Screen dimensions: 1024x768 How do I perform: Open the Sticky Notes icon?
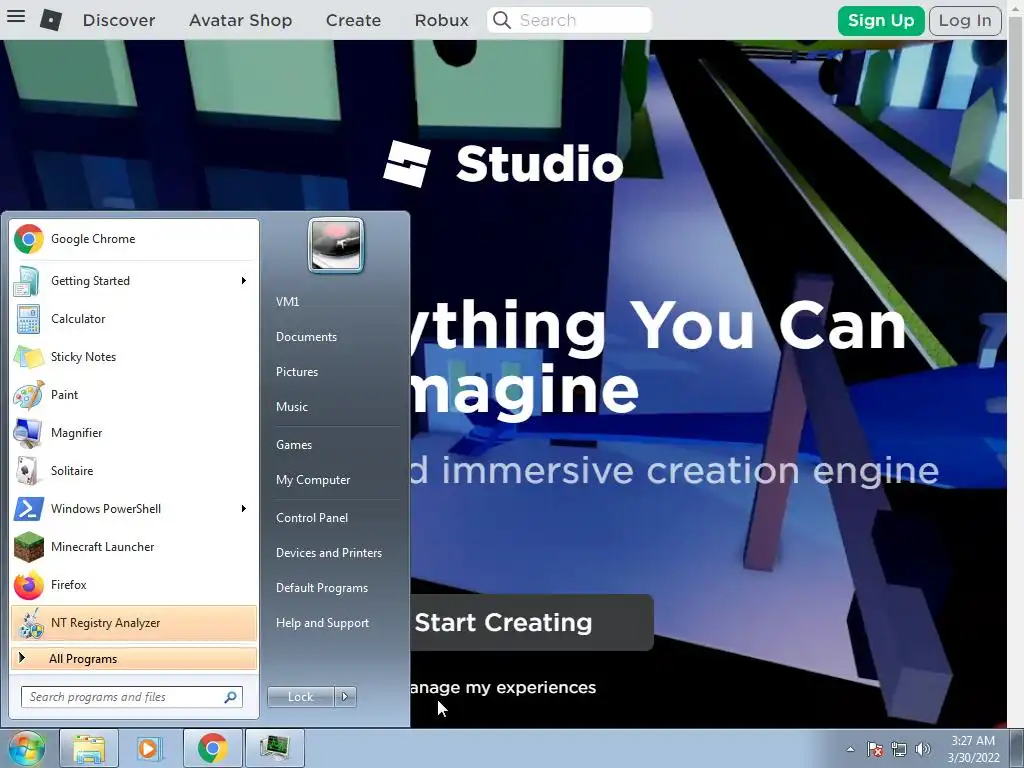point(28,357)
